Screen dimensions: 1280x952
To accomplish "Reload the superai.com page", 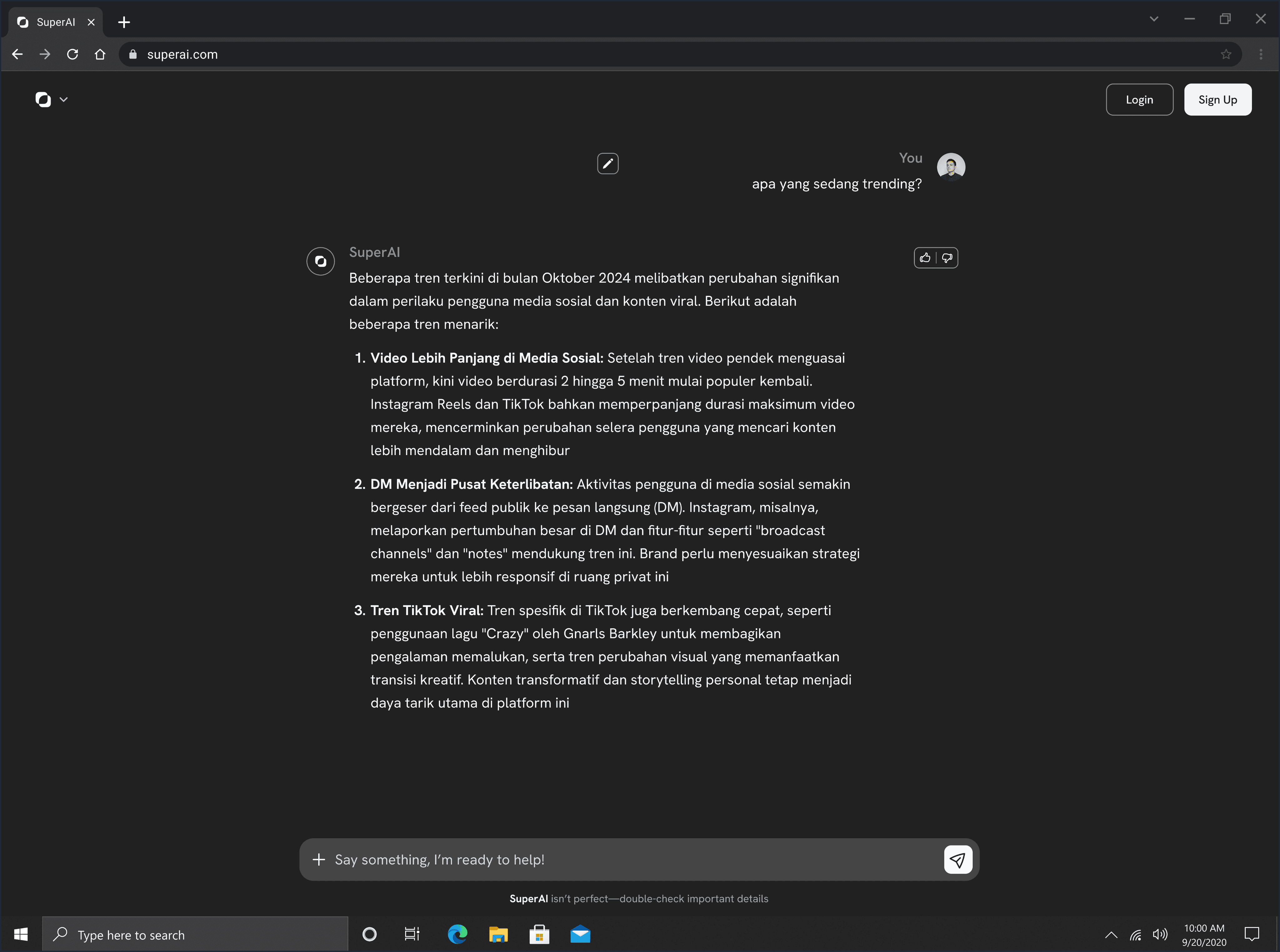I will tap(72, 54).
